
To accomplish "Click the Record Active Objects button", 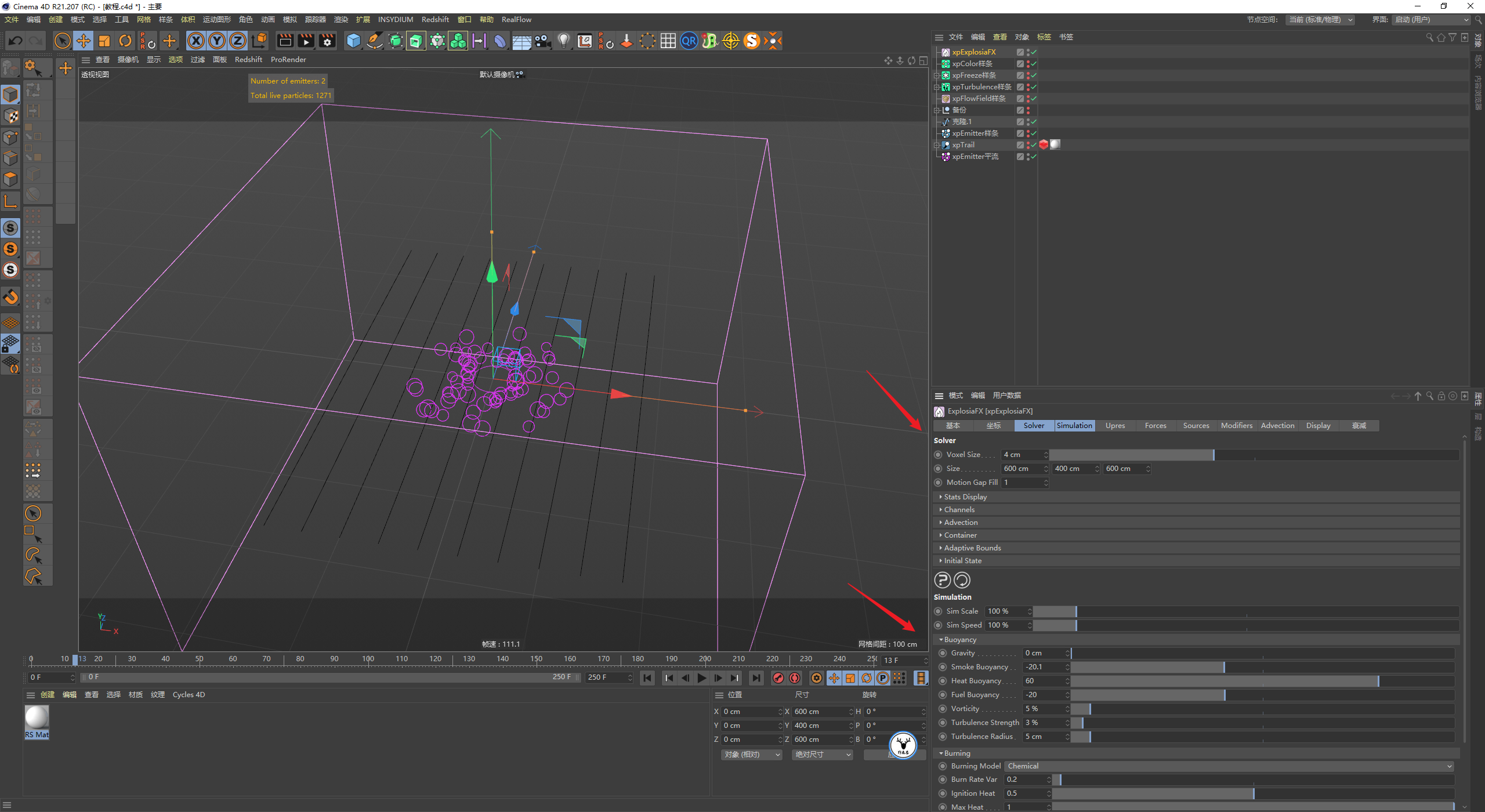I will coord(778,678).
